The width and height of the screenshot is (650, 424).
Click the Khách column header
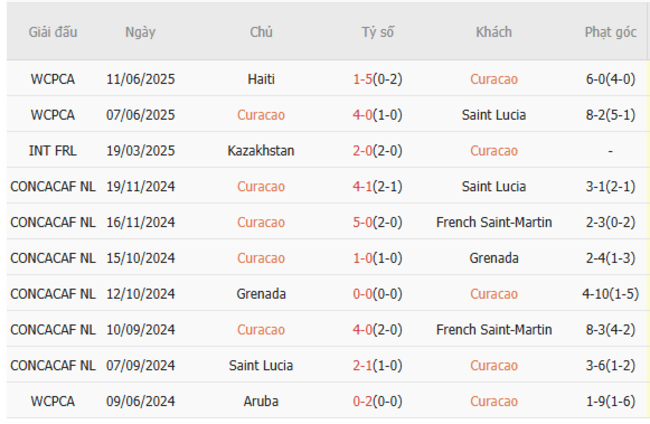click(x=493, y=32)
